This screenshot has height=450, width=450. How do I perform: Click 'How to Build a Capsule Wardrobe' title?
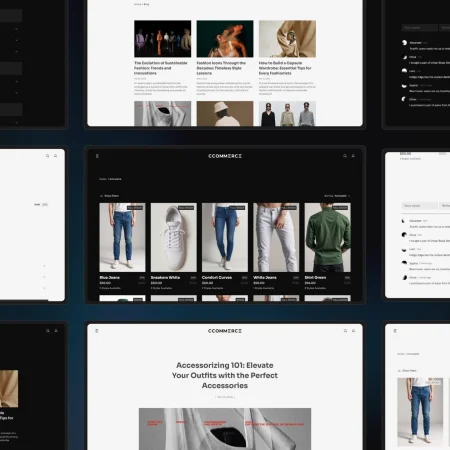[285, 68]
